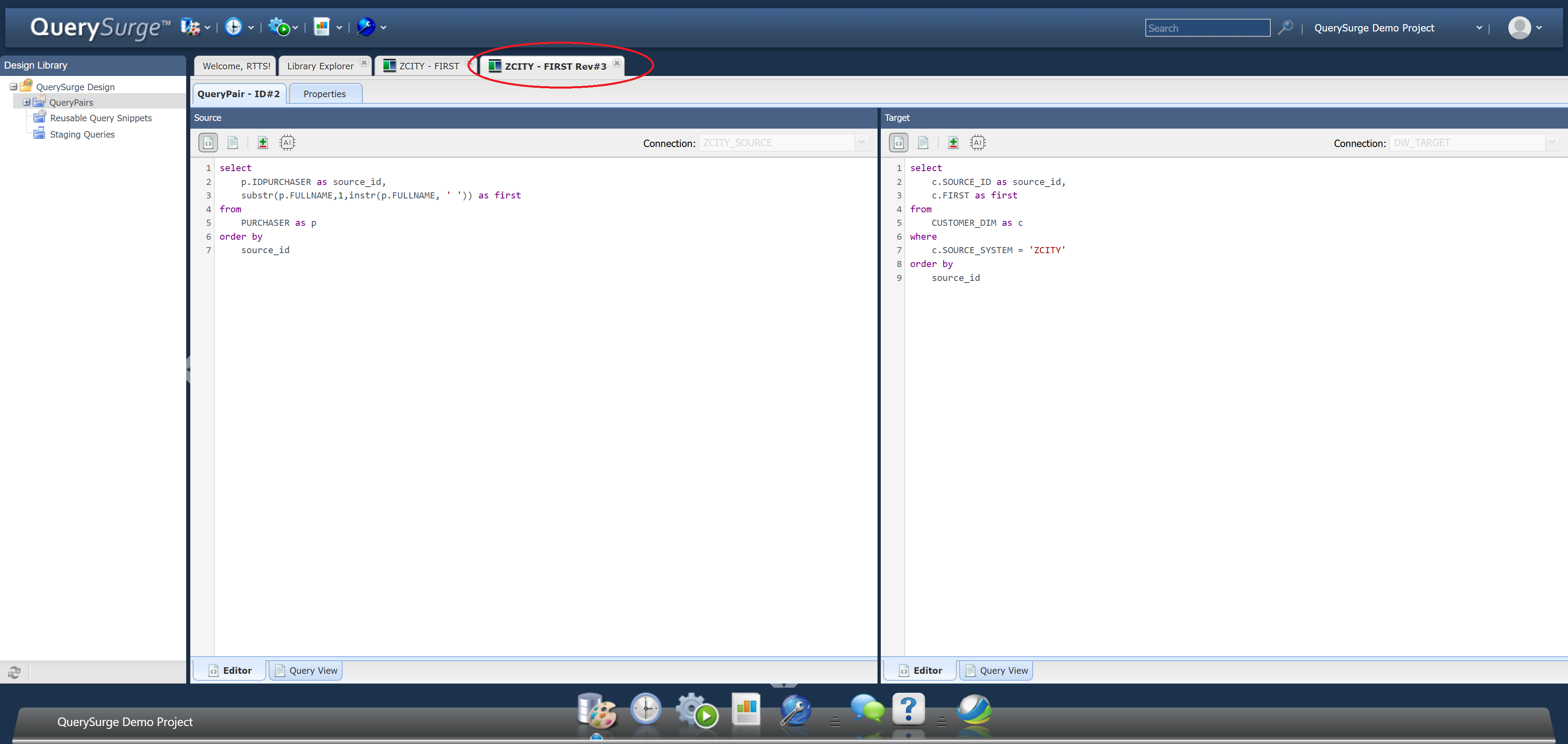The height and width of the screenshot is (744, 1568).
Task: Click the 'ZCITY' string in Target query
Action: 1047,250
